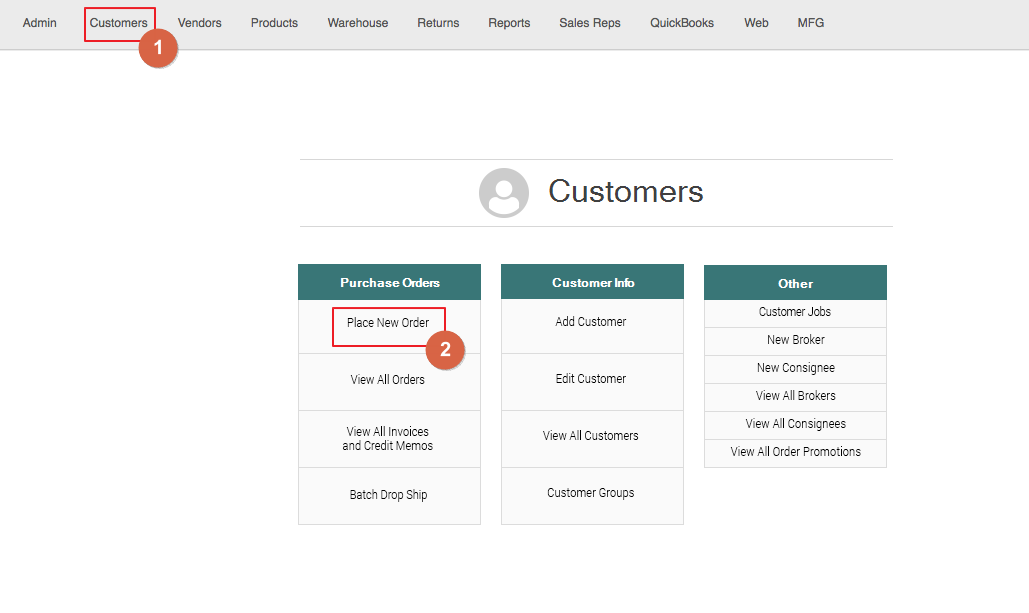Open the Customers menu in top bar
The height and width of the screenshot is (613, 1029).
pyautogui.click(x=118, y=23)
